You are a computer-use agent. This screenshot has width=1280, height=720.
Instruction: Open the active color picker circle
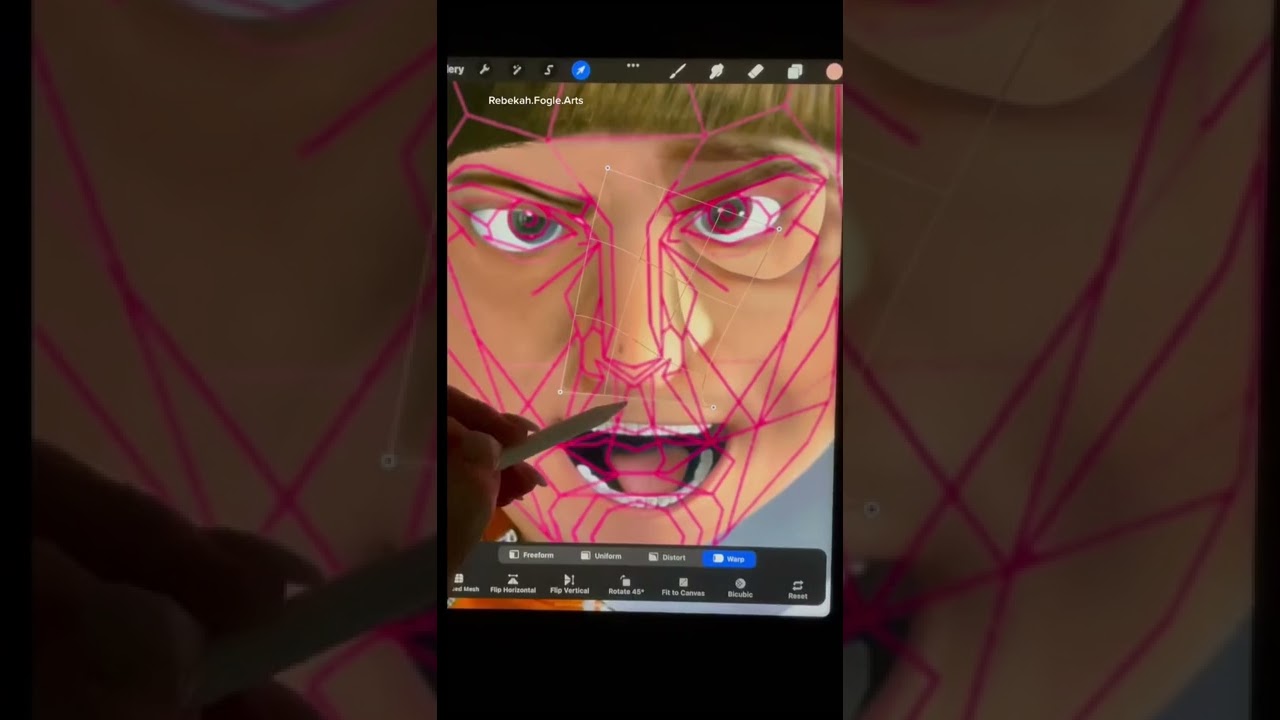click(x=833, y=71)
